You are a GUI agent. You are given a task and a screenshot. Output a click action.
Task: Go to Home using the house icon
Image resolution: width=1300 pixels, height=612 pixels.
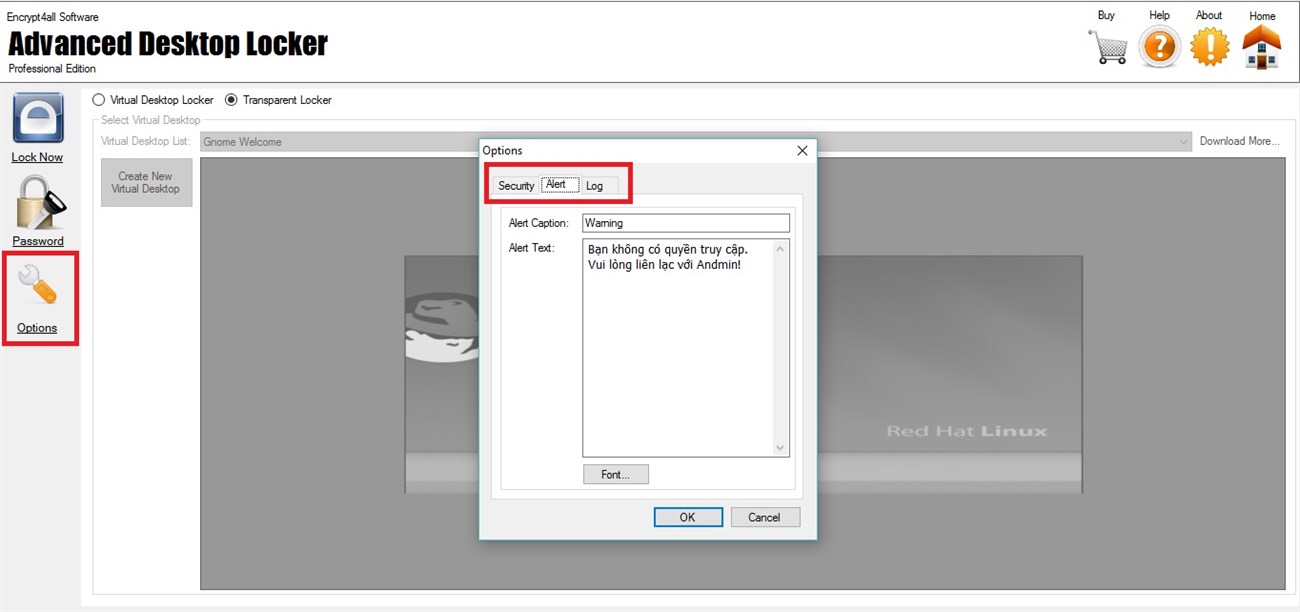pyautogui.click(x=1261, y=45)
